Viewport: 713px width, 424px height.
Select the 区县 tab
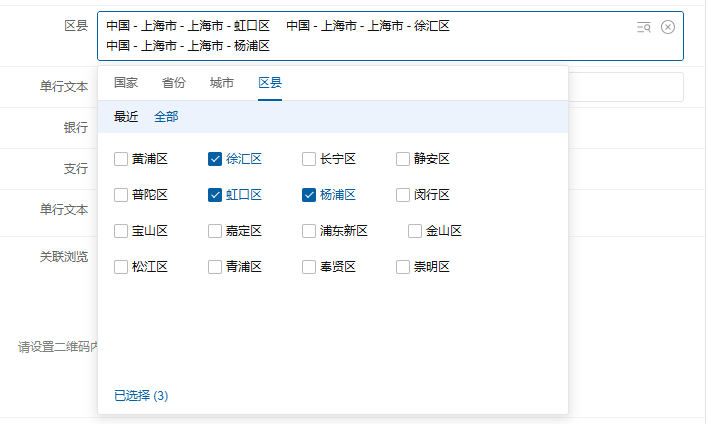coord(270,83)
